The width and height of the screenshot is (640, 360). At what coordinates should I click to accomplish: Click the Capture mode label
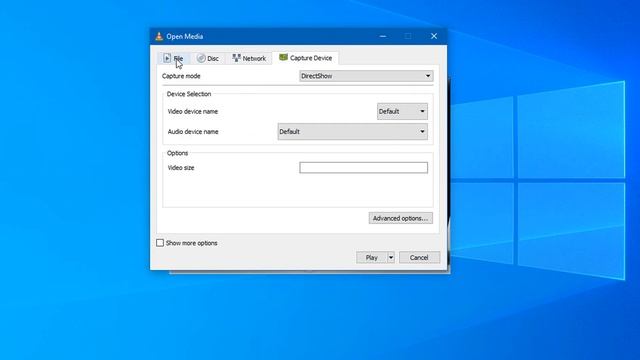click(181, 76)
